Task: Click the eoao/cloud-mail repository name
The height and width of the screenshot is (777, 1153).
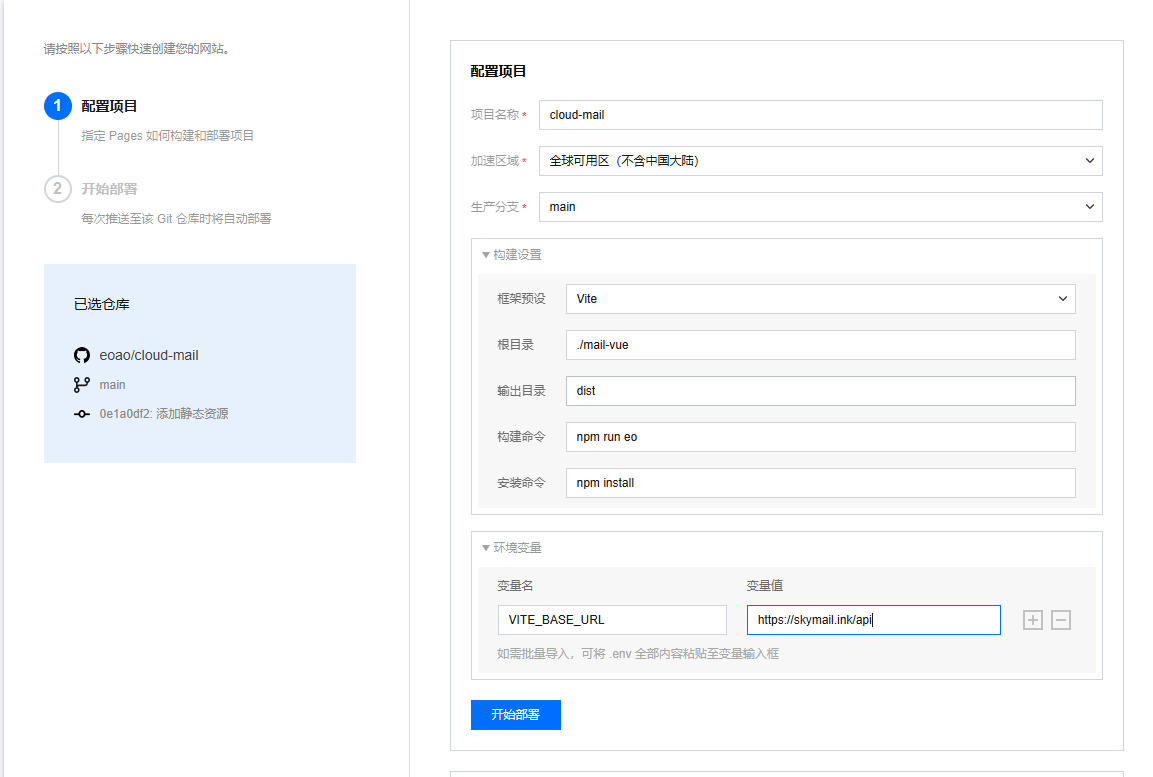Action: click(x=149, y=355)
